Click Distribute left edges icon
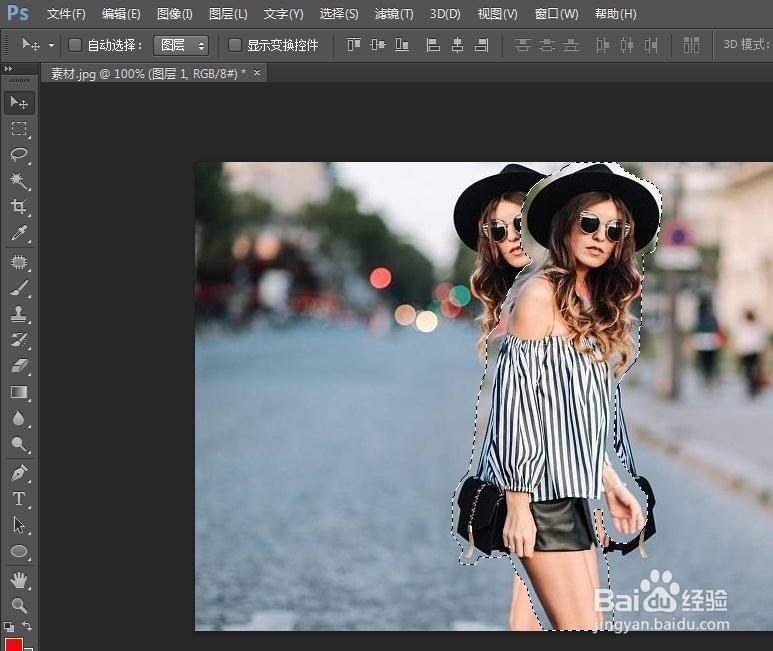773x651 pixels. click(602, 45)
